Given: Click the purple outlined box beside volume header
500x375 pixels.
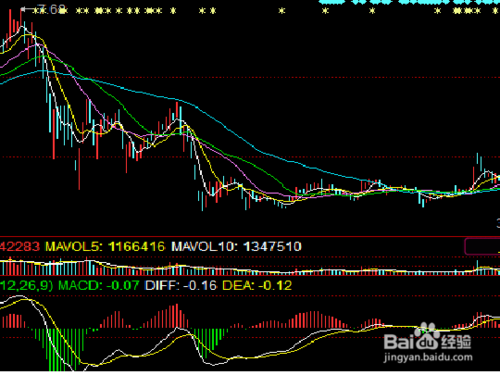Looking at the screenshot, I should (x=482, y=246).
